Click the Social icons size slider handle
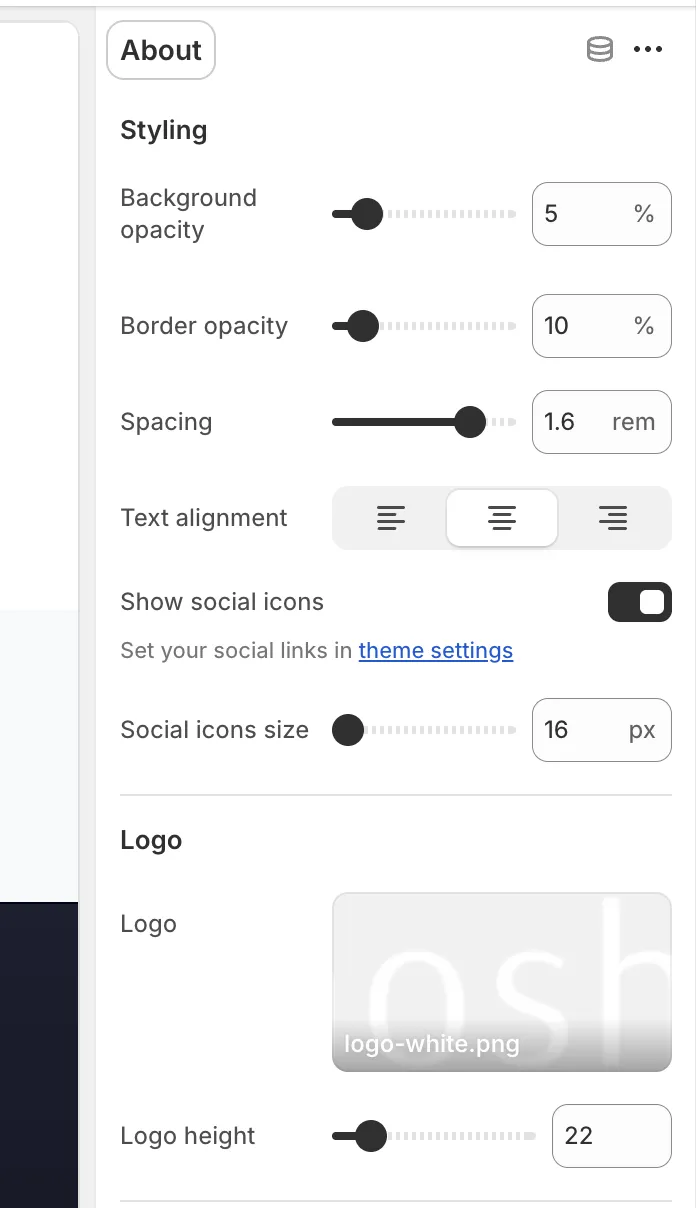Image resolution: width=696 pixels, height=1208 pixels. tap(348, 730)
